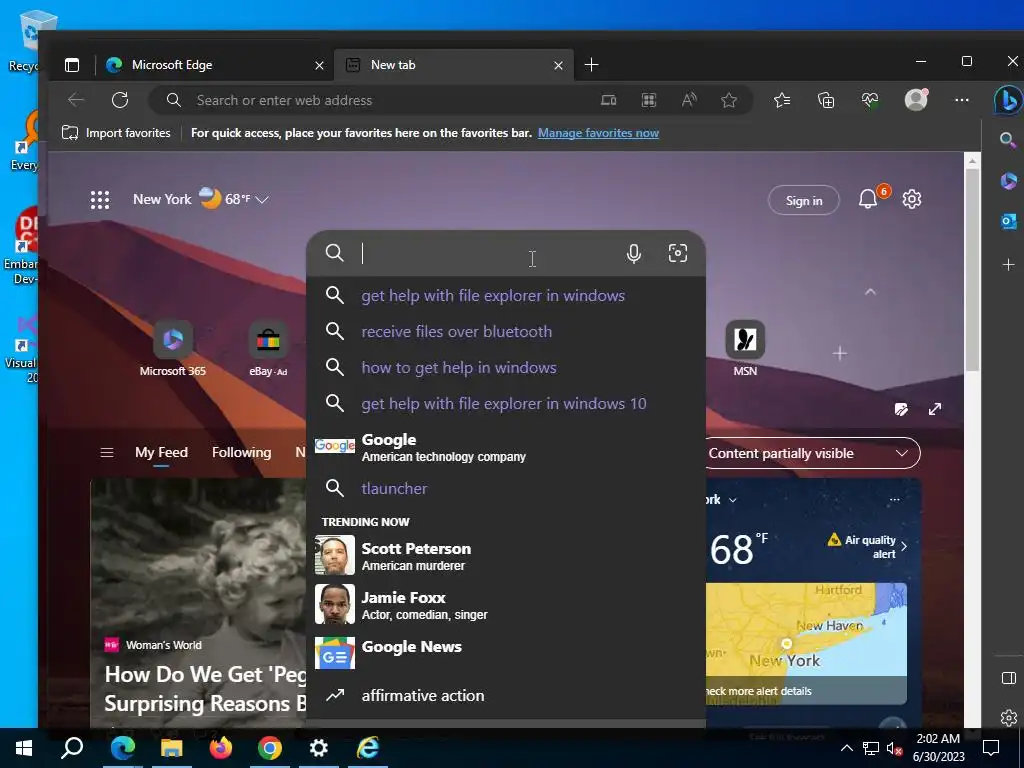Screen dimensions: 1024x768
Task: Select trending topic Scott Peterson
Action: [505, 556]
